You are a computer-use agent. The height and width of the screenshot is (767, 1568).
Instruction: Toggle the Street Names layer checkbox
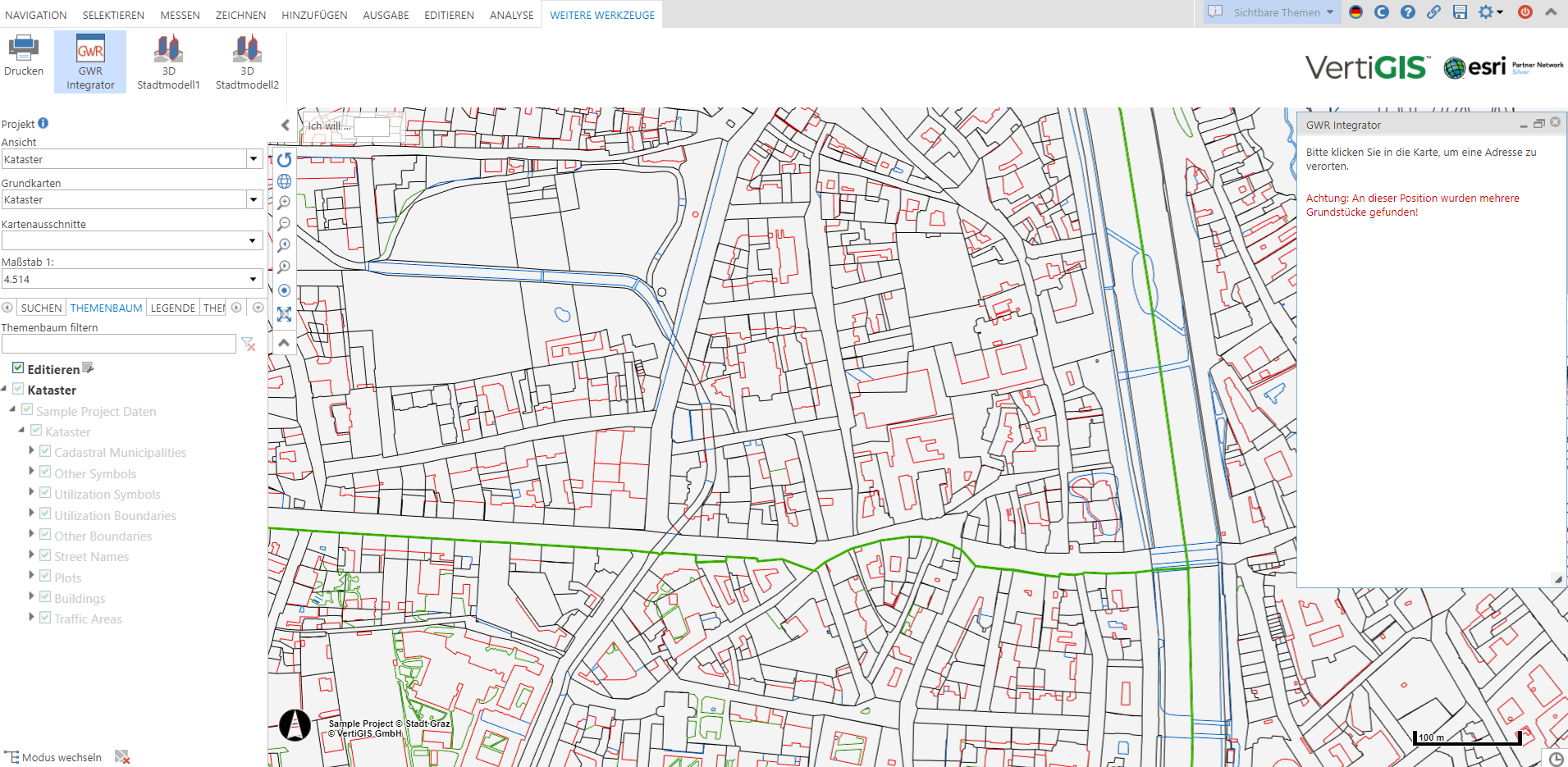[46, 555]
